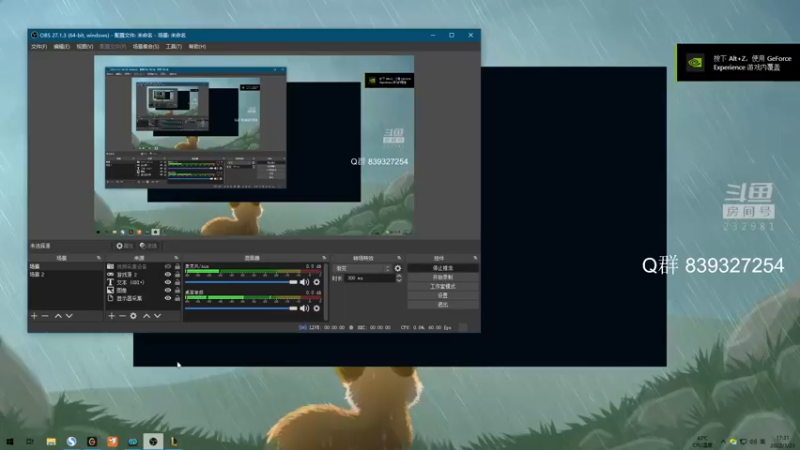Click the transition duration 300 ms field
Screen dimensions: 800x450
(x=370, y=279)
